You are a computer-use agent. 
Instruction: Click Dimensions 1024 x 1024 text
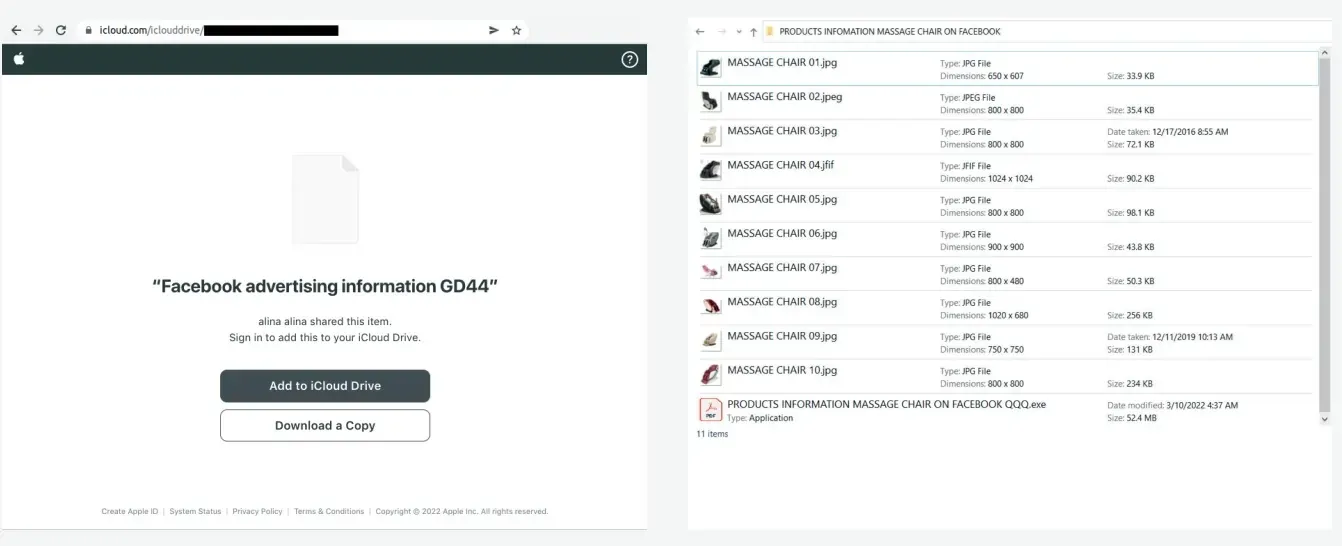tap(986, 178)
